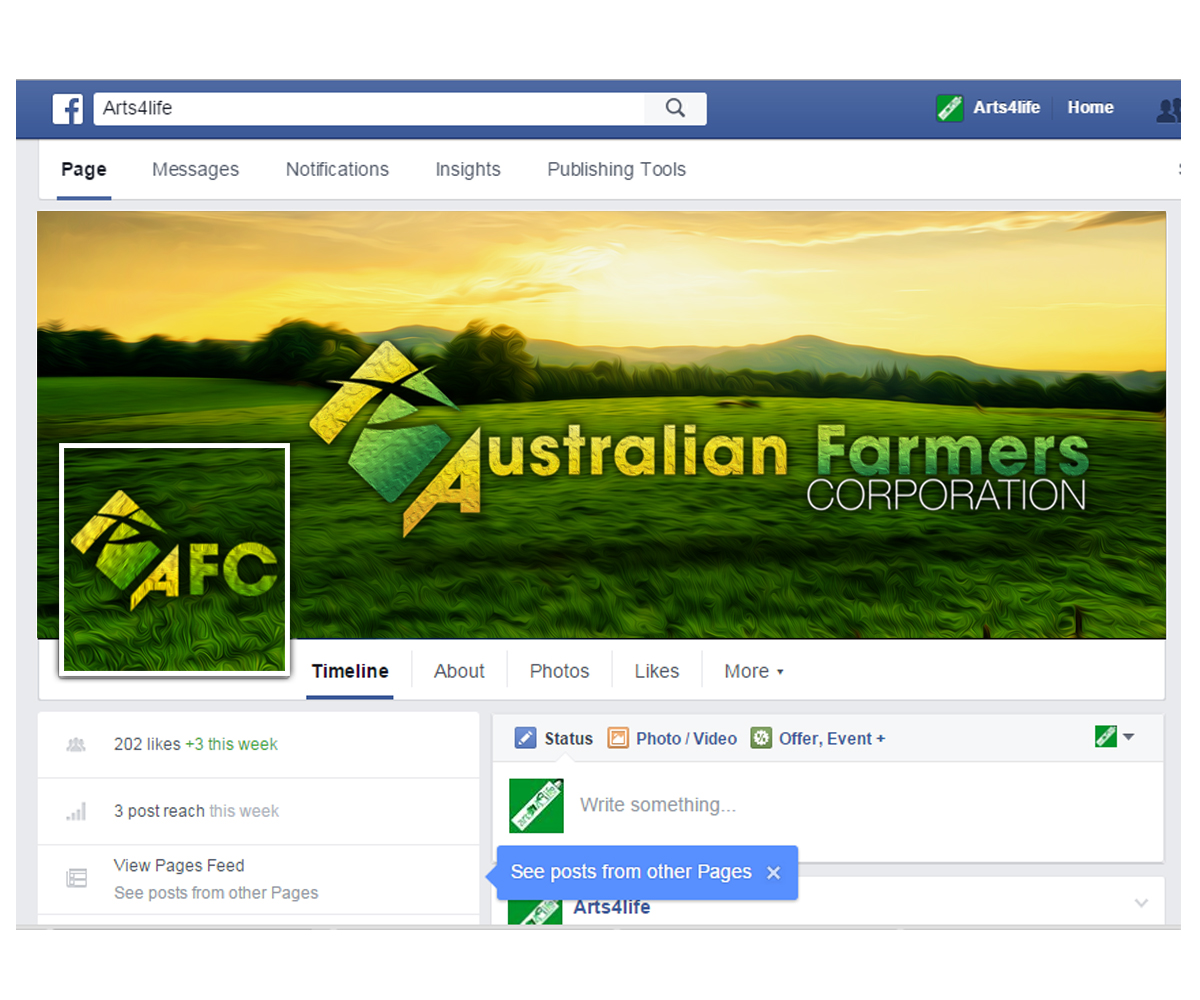1200x1000 pixels.
Task: Select the Photos tab
Action: point(559,671)
